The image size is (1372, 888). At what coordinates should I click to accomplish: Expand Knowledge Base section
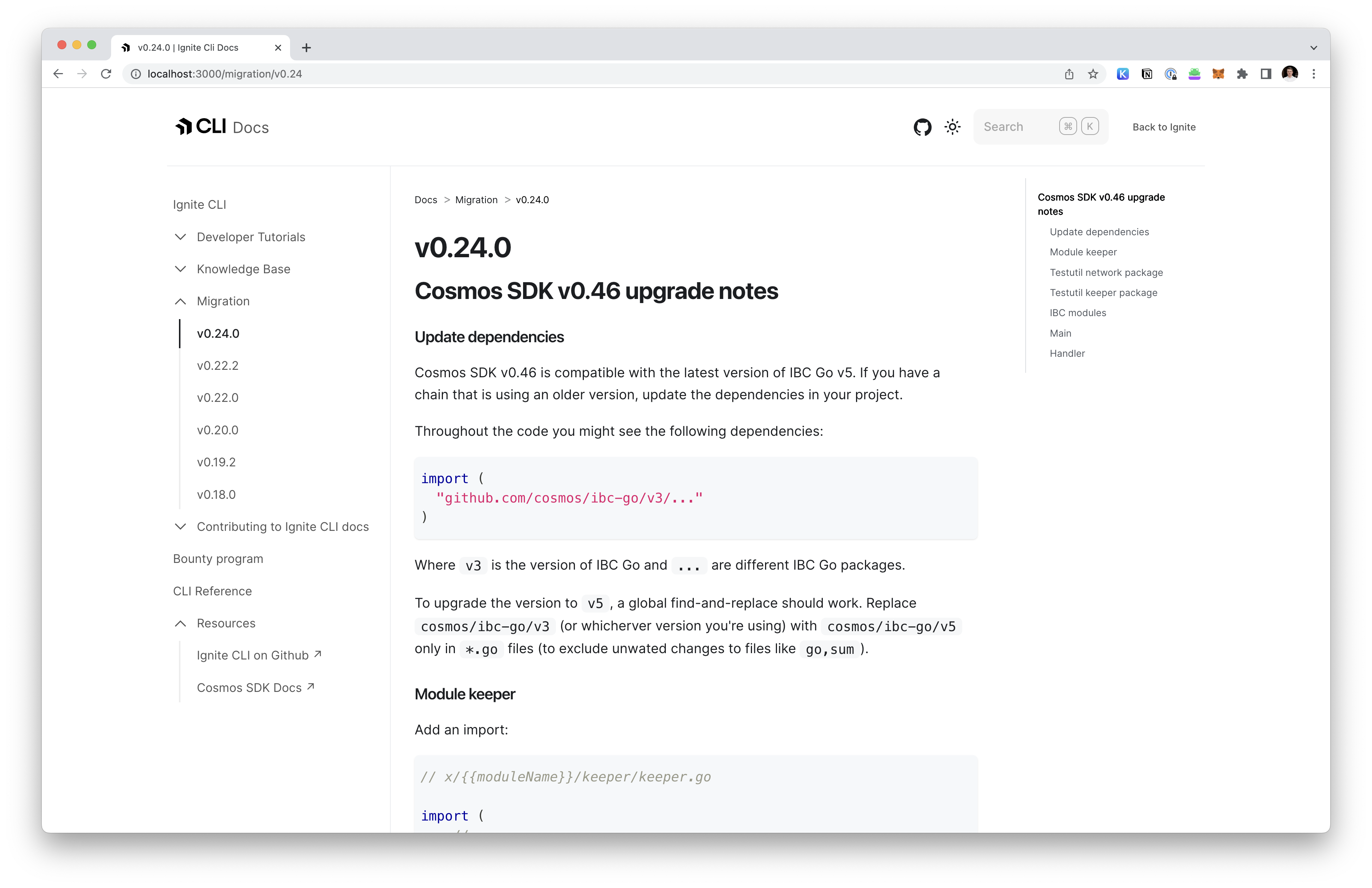[243, 269]
